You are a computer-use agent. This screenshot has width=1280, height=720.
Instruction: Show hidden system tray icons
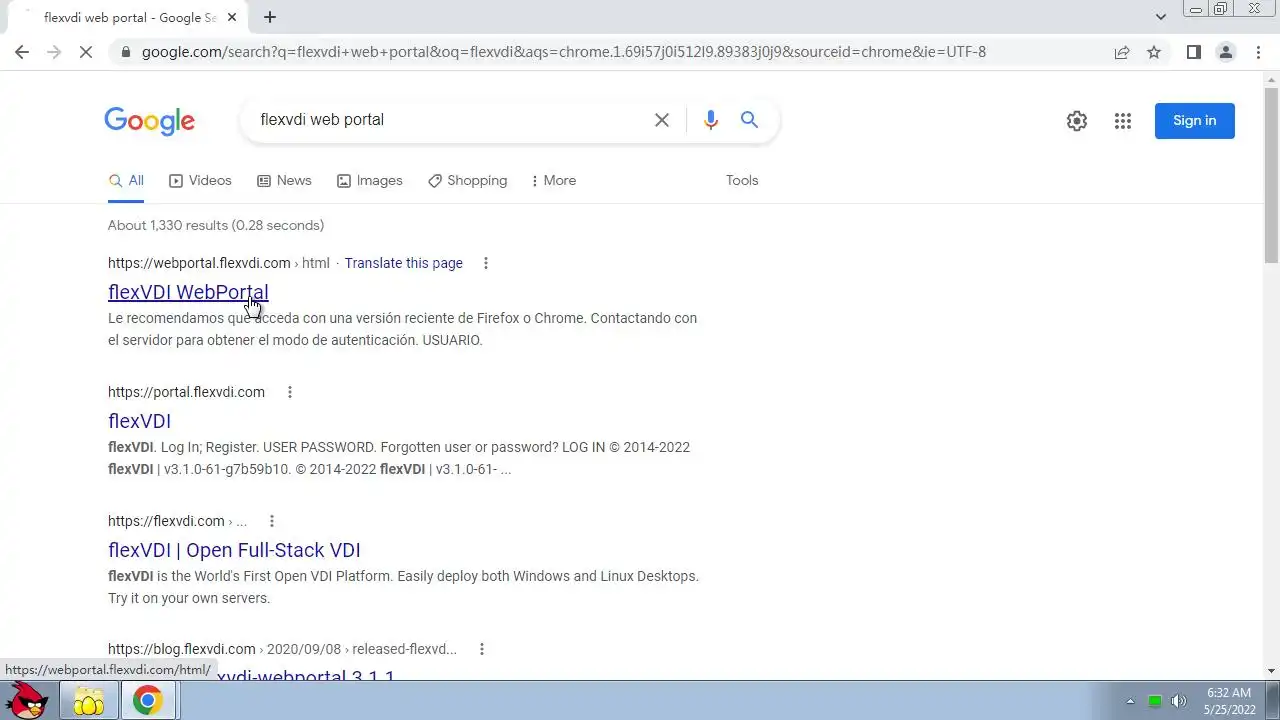1130,701
